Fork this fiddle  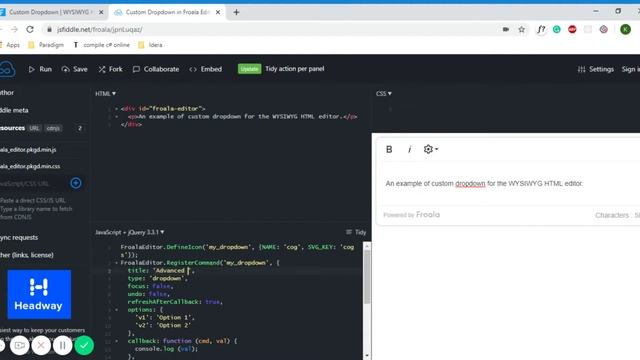click(x=110, y=69)
